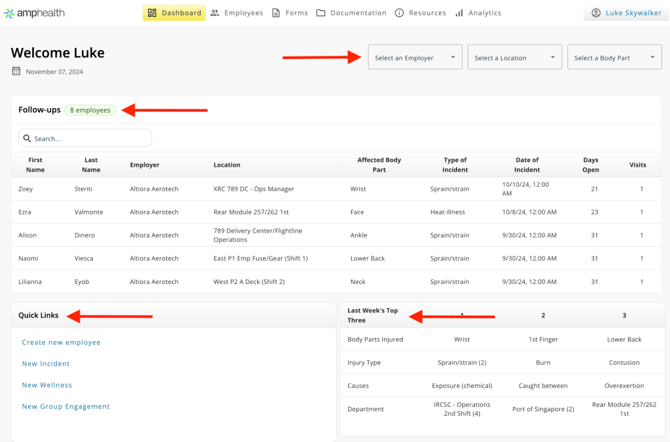Expand the Select an Employer dropdown

[415, 57]
